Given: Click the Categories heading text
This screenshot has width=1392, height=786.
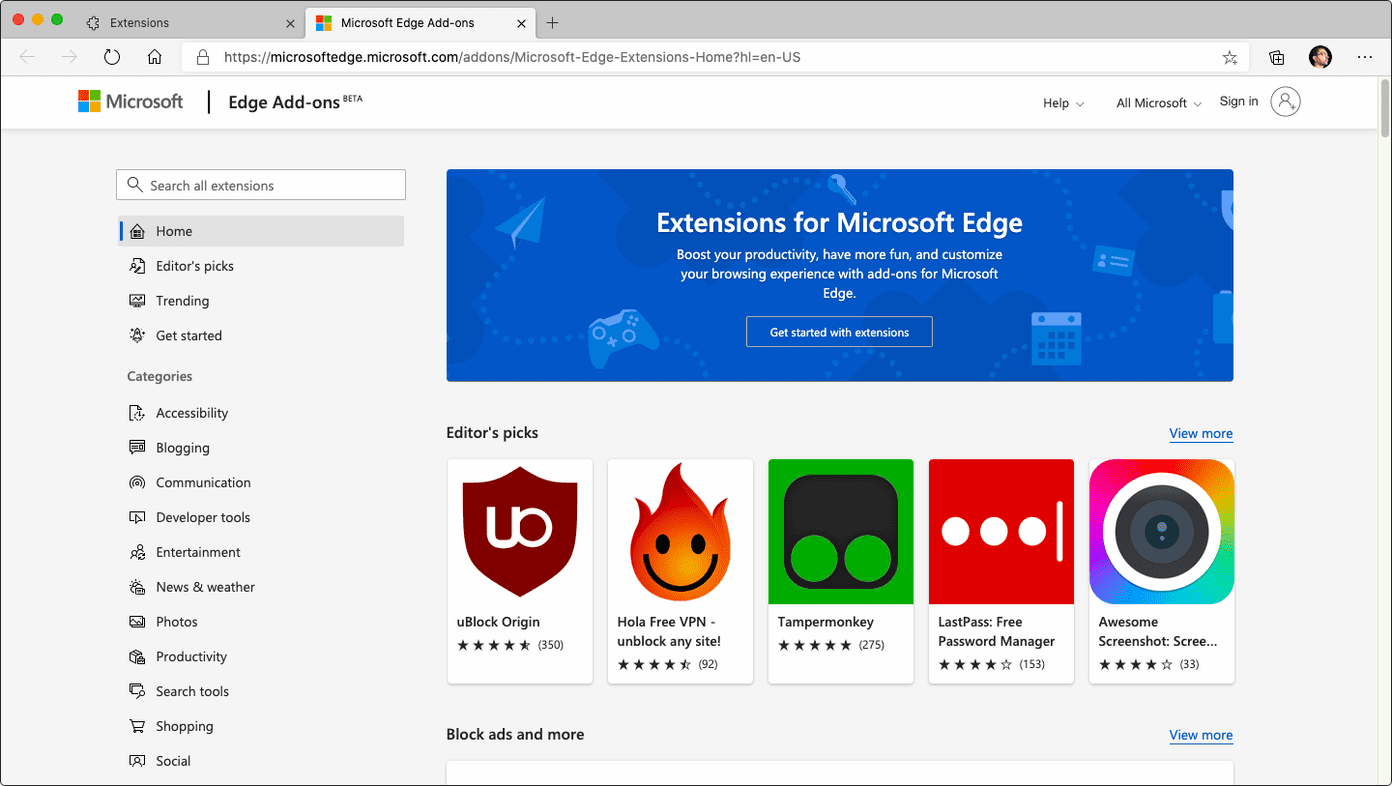Looking at the screenshot, I should coord(159,376).
